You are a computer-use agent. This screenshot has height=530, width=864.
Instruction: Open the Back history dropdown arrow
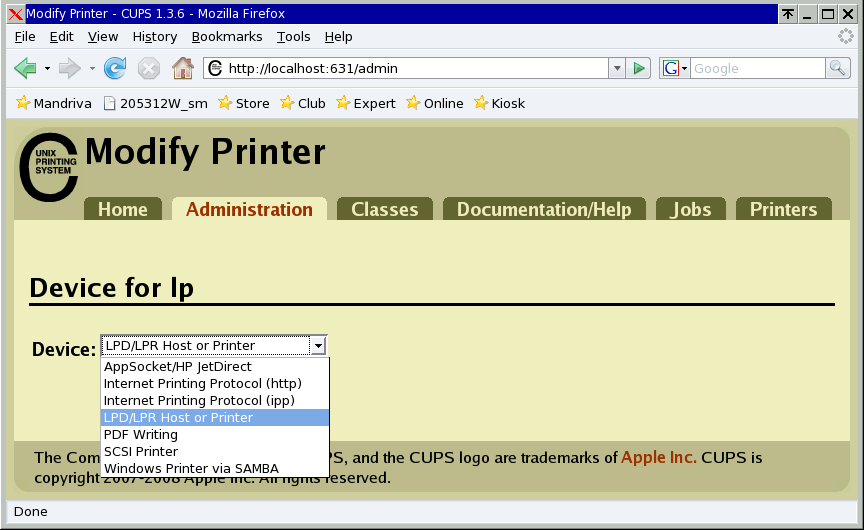47,69
